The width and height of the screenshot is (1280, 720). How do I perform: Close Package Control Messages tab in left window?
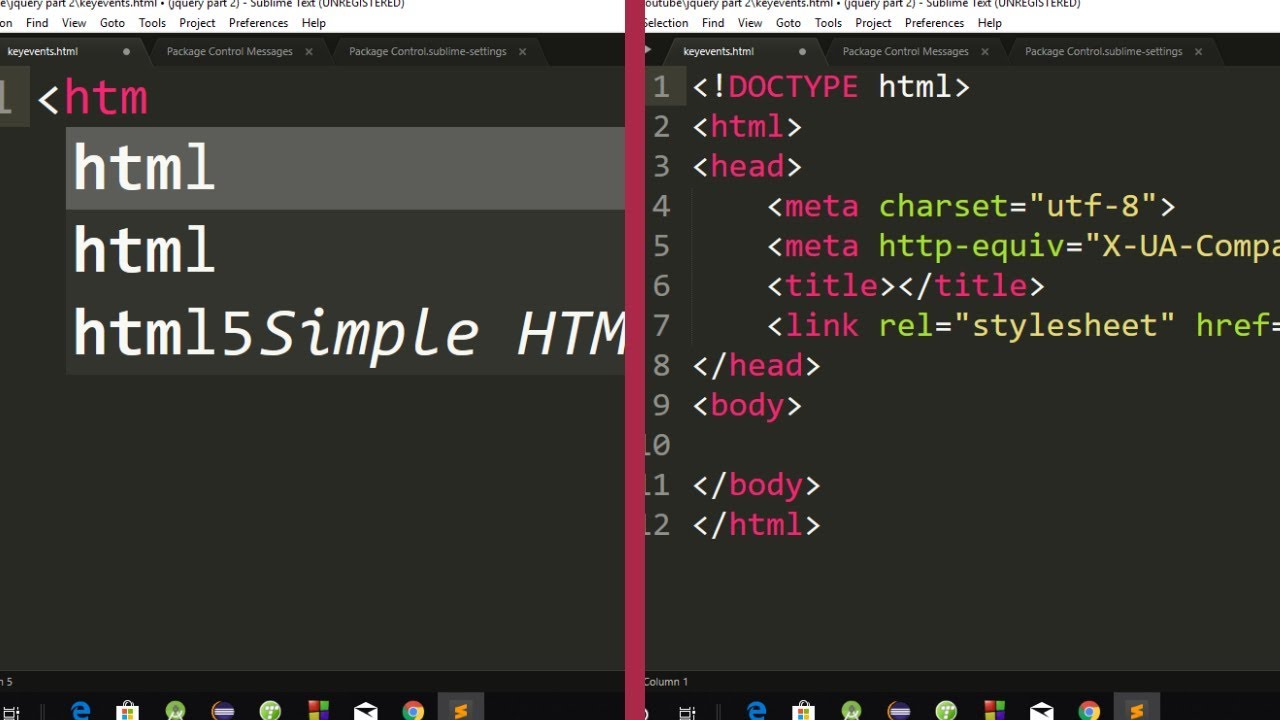[309, 51]
